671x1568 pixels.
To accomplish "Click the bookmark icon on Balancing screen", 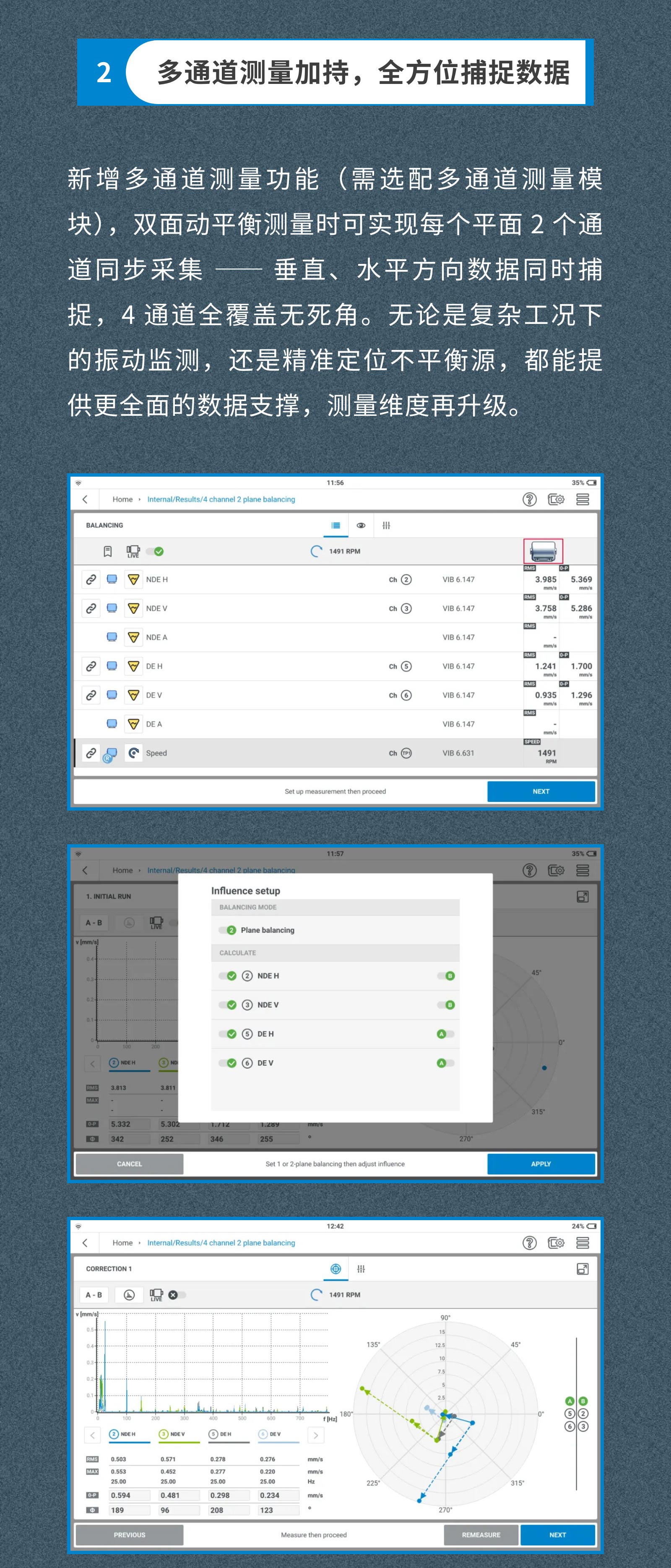I will (x=108, y=551).
